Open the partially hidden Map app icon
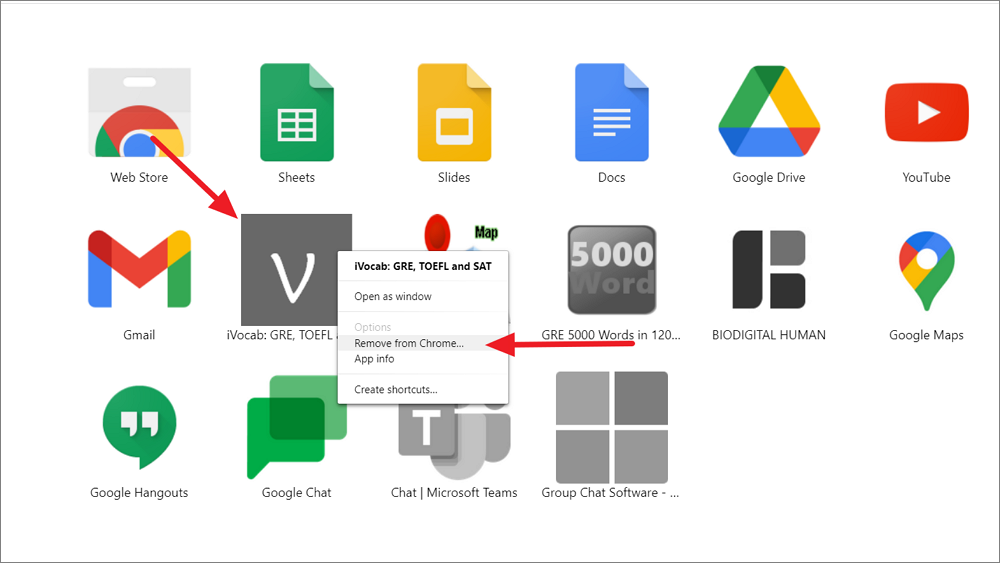Viewport: 1000px width, 563px height. (x=461, y=233)
